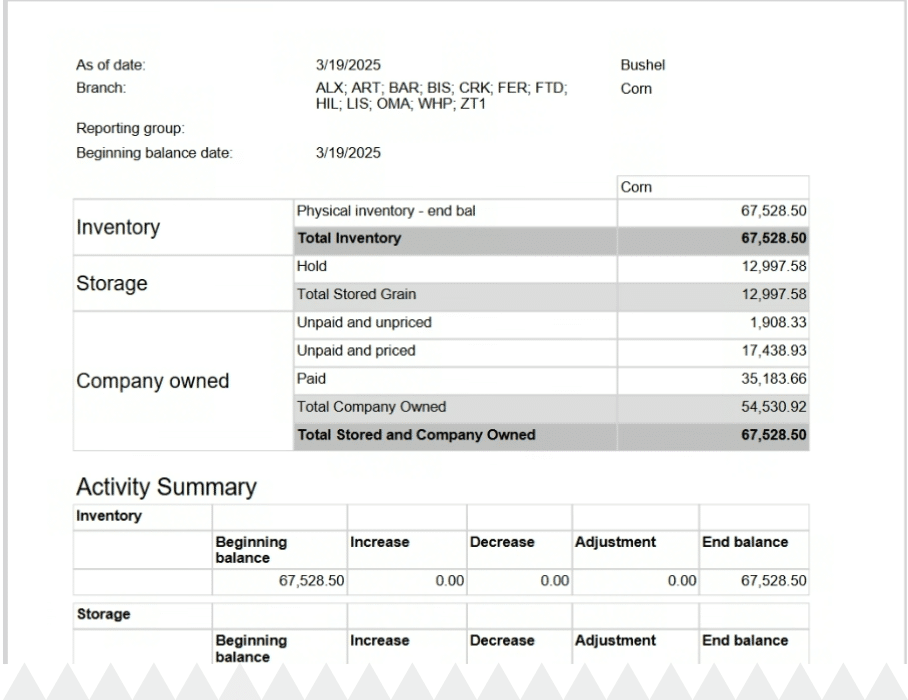This screenshot has height=700, width=908.
Task: Click the Adjustment column header under Inventory
Action: click(x=615, y=542)
